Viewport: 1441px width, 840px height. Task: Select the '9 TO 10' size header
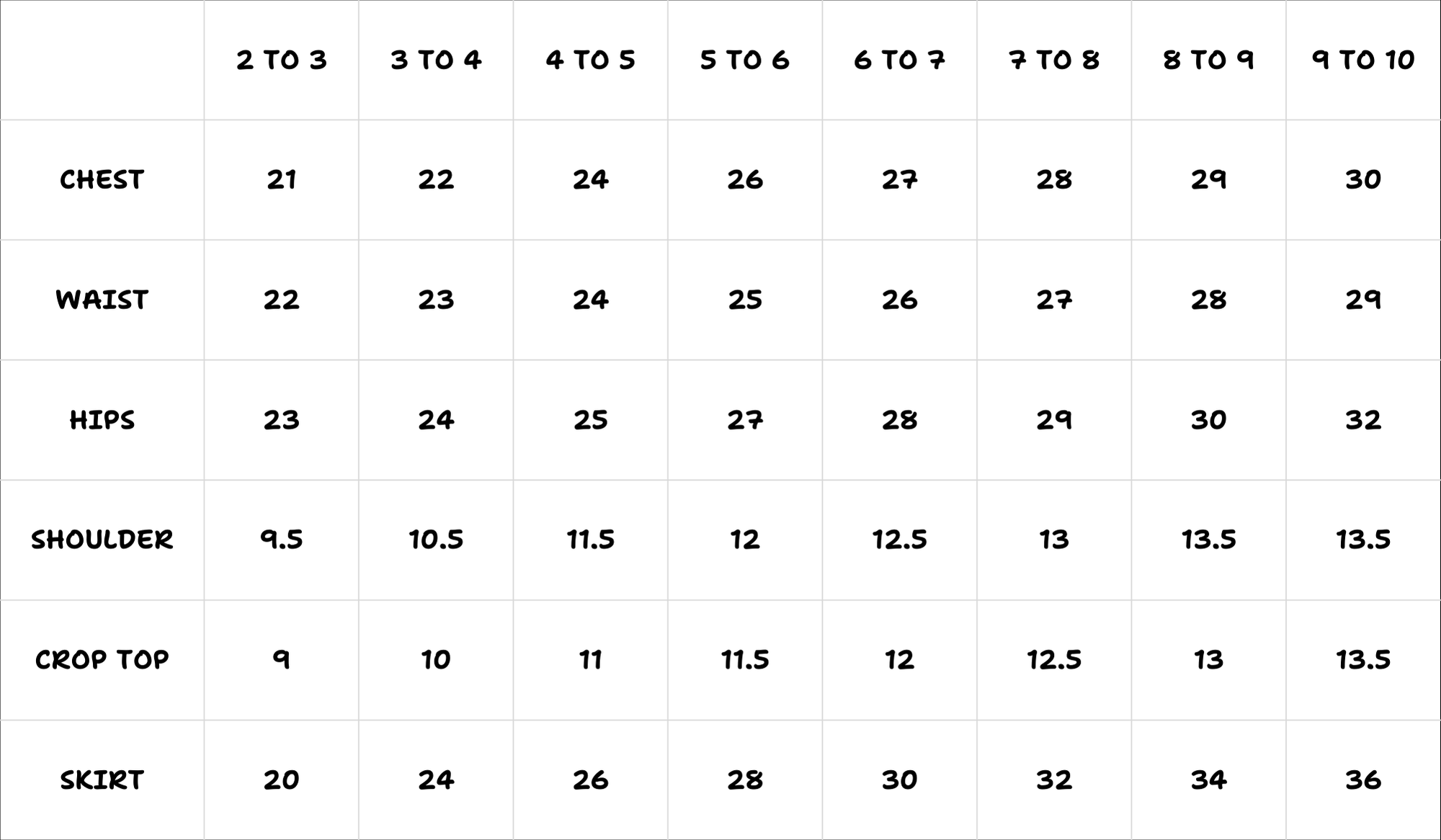click(x=1363, y=60)
